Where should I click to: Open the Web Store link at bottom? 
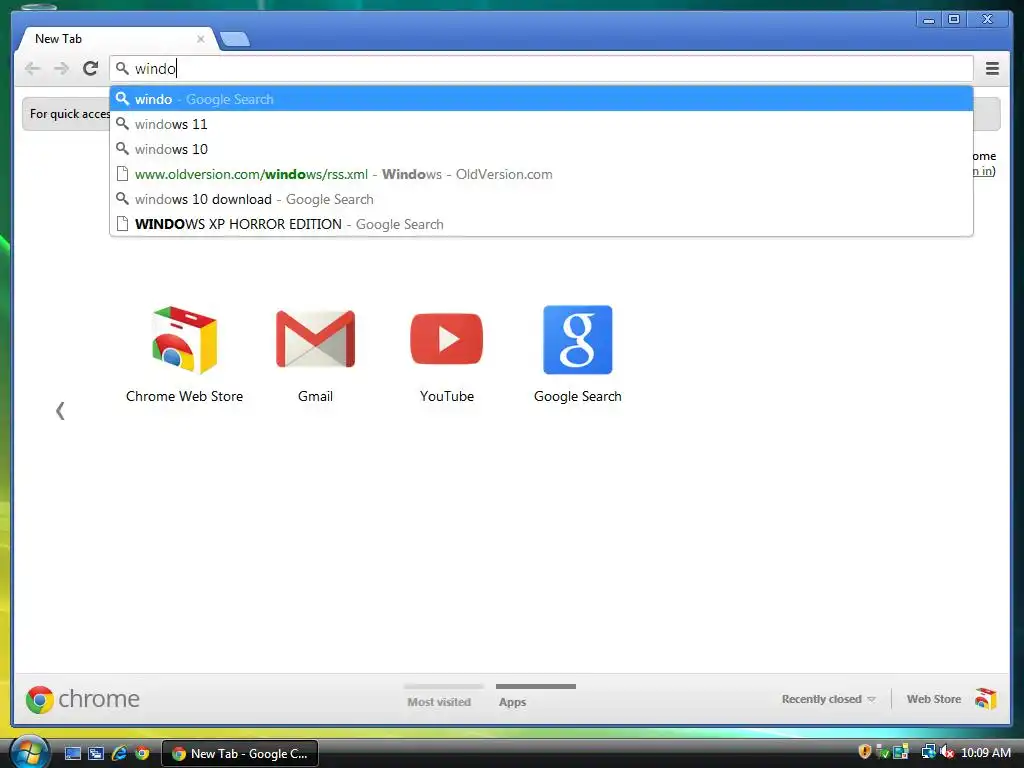tap(933, 699)
